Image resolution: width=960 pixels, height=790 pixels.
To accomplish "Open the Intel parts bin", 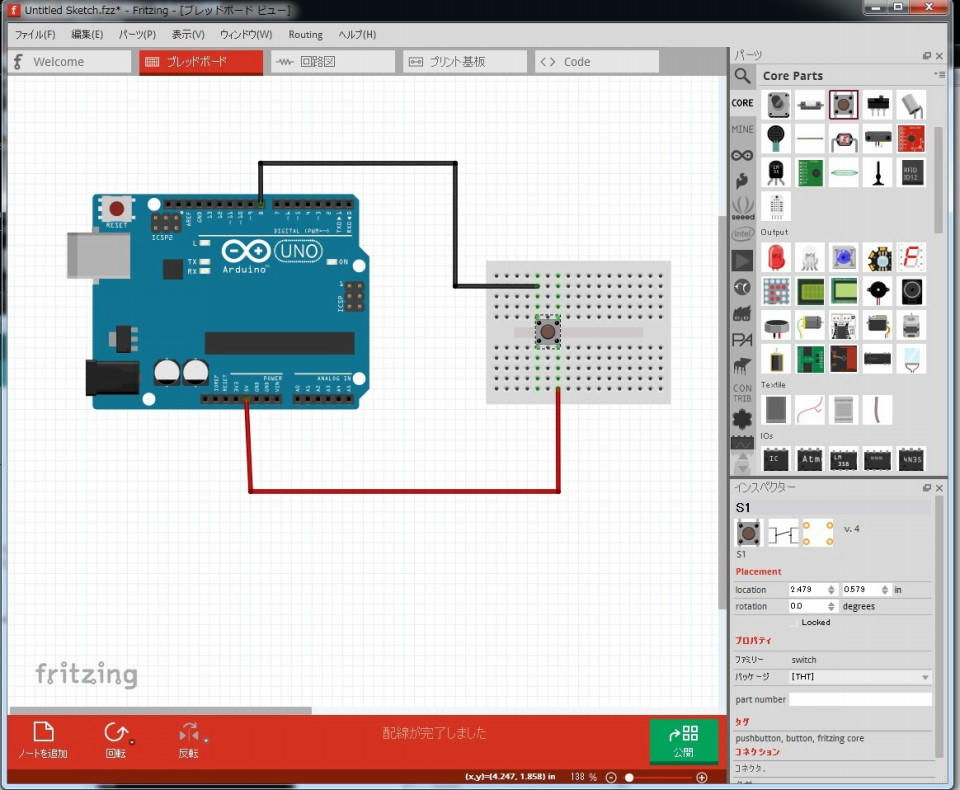I will (742, 234).
